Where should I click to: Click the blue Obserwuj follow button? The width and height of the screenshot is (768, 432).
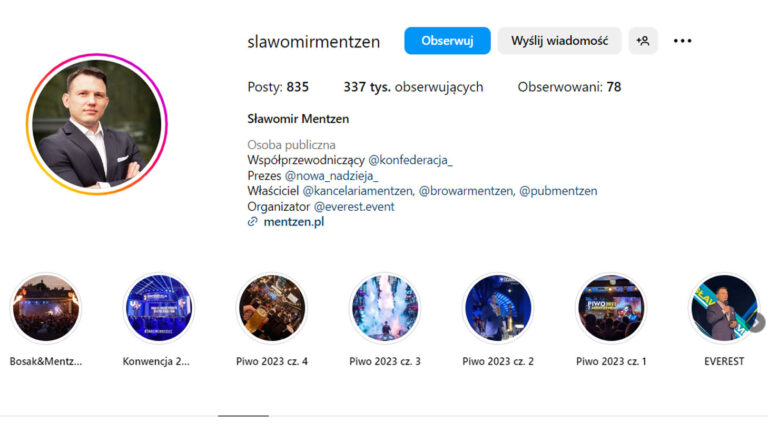(447, 41)
